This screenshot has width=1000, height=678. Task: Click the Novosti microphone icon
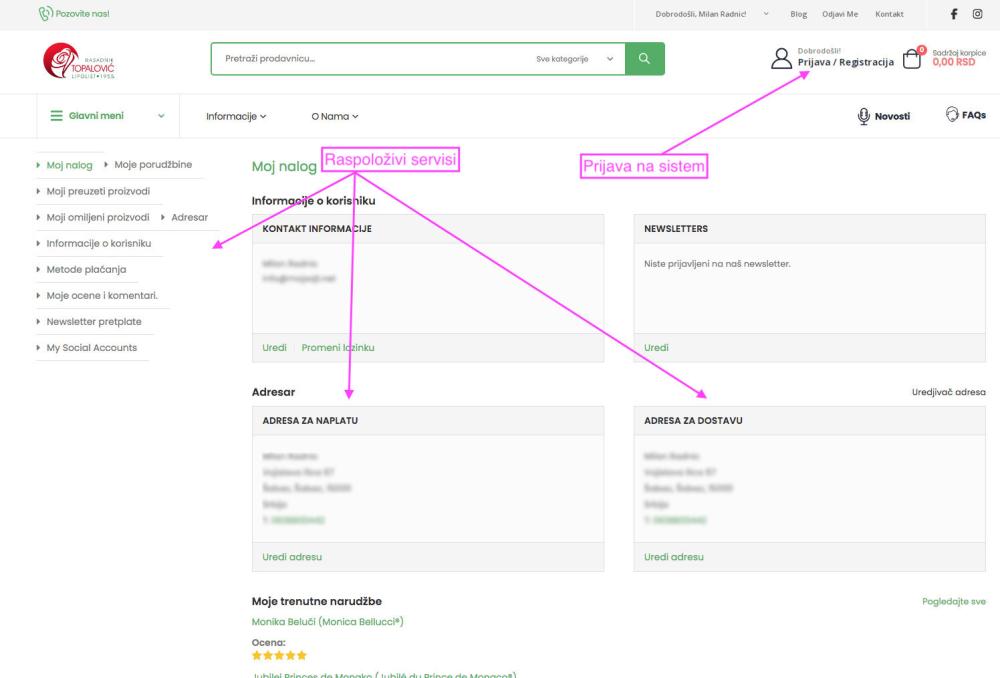[863, 116]
